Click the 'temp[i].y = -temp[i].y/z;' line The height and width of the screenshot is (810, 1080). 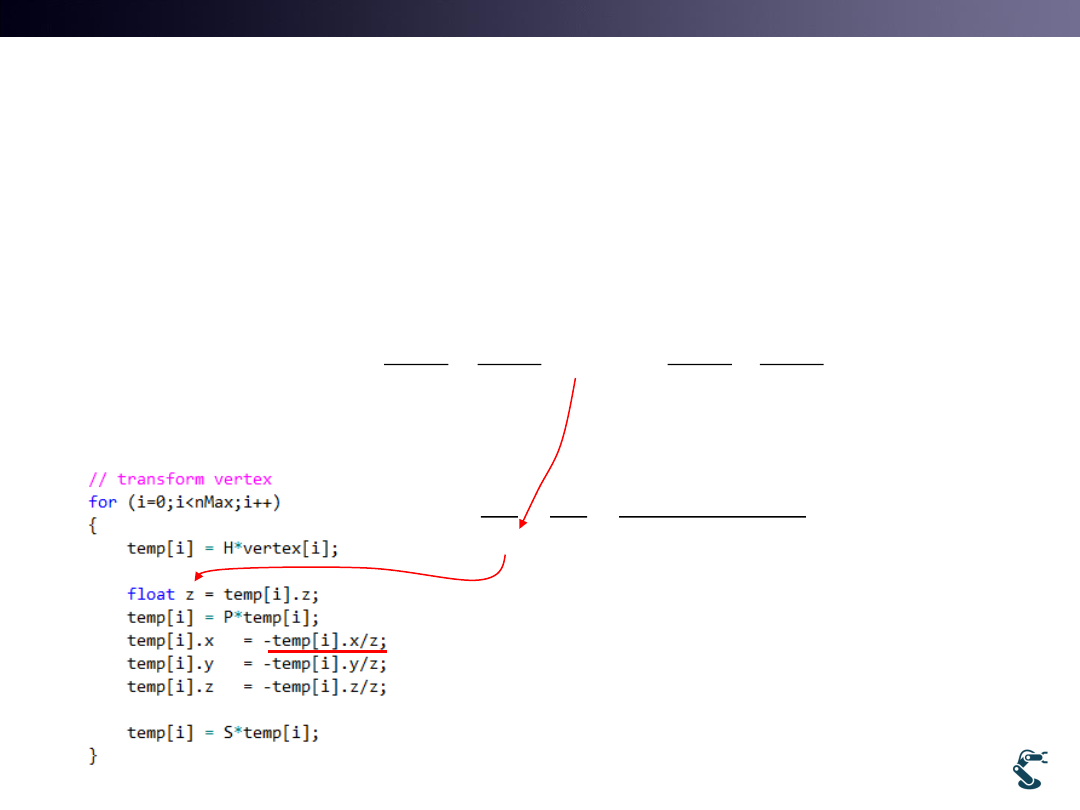(256, 663)
